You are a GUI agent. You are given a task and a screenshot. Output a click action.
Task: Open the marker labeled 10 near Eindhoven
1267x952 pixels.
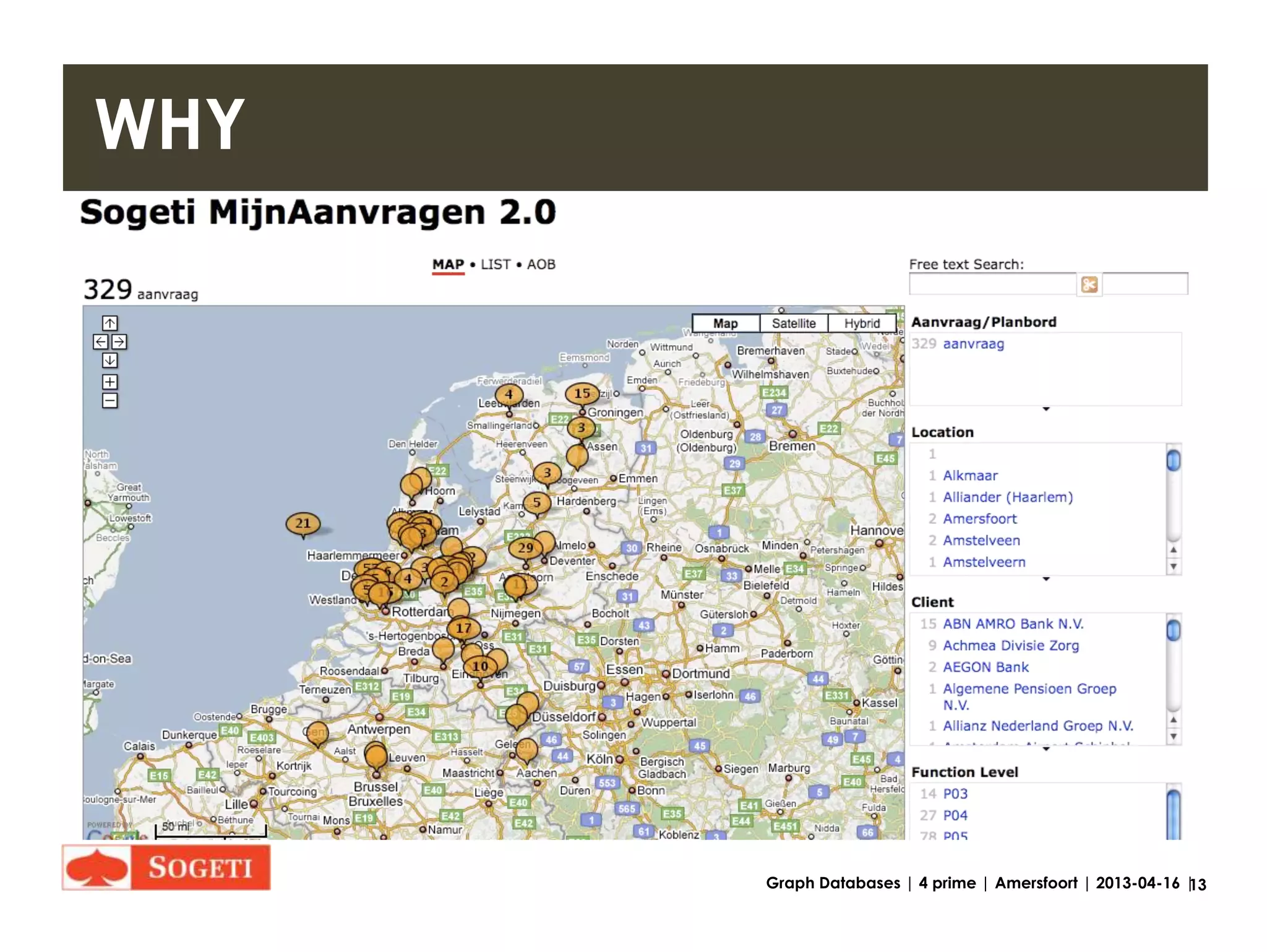pyautogui.click(x=480, y=667)
